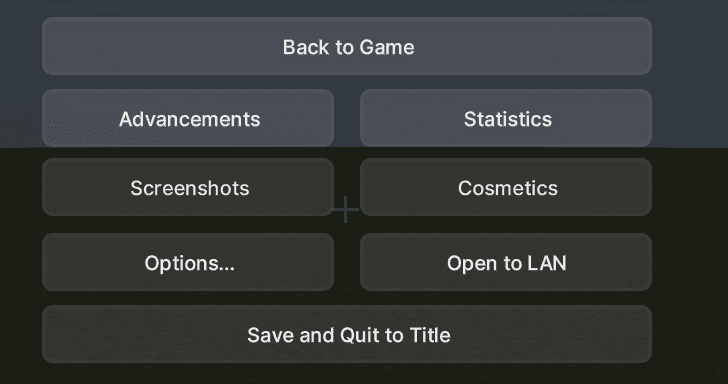The height and width of the screenshot is (384, 728).
Task: Open the Advancements screen
Action: [x=188, y=118]
